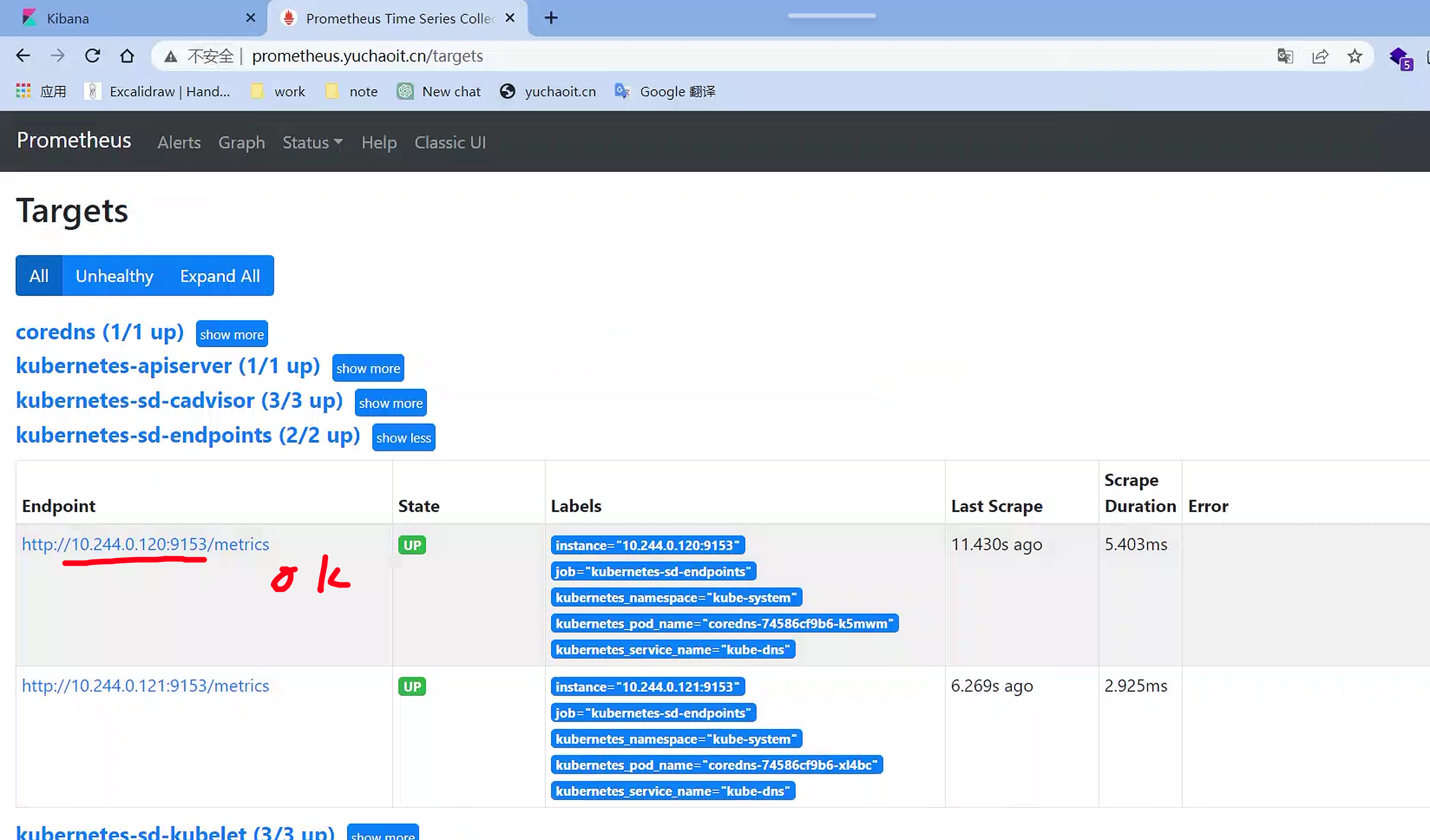Reload the Prometheus page
The height and width of the screenshot is (840, 1430).
pyautogui.click(x=92, y=56)
